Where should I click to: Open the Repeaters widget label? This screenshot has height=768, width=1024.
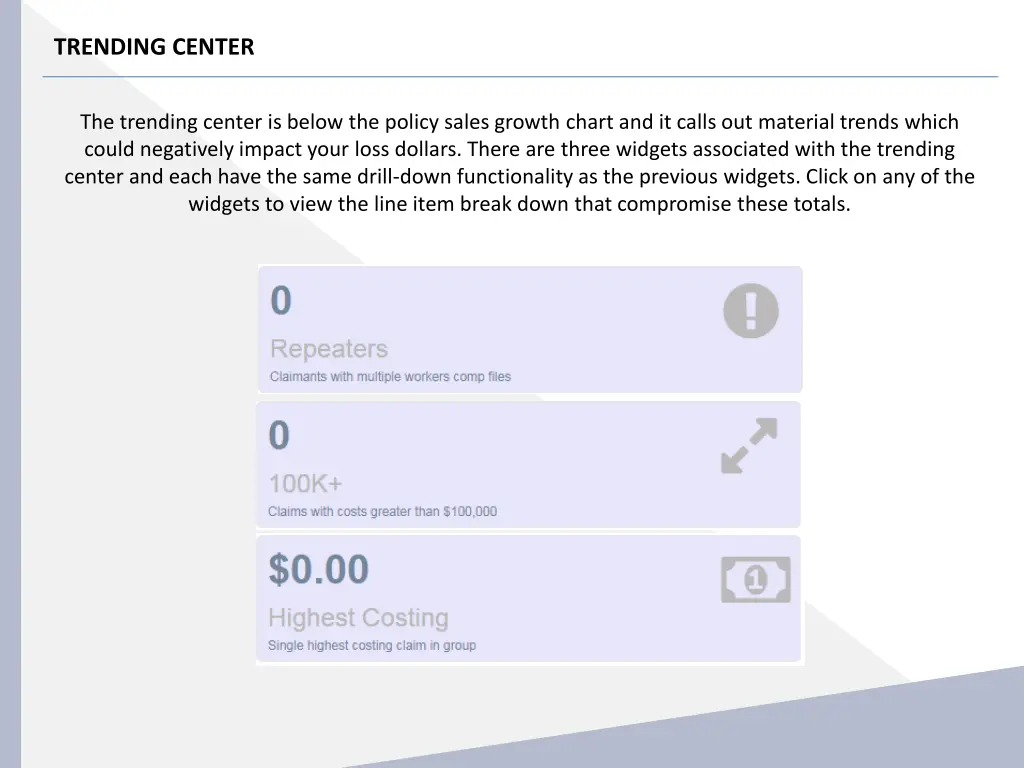tap(328, 349)
